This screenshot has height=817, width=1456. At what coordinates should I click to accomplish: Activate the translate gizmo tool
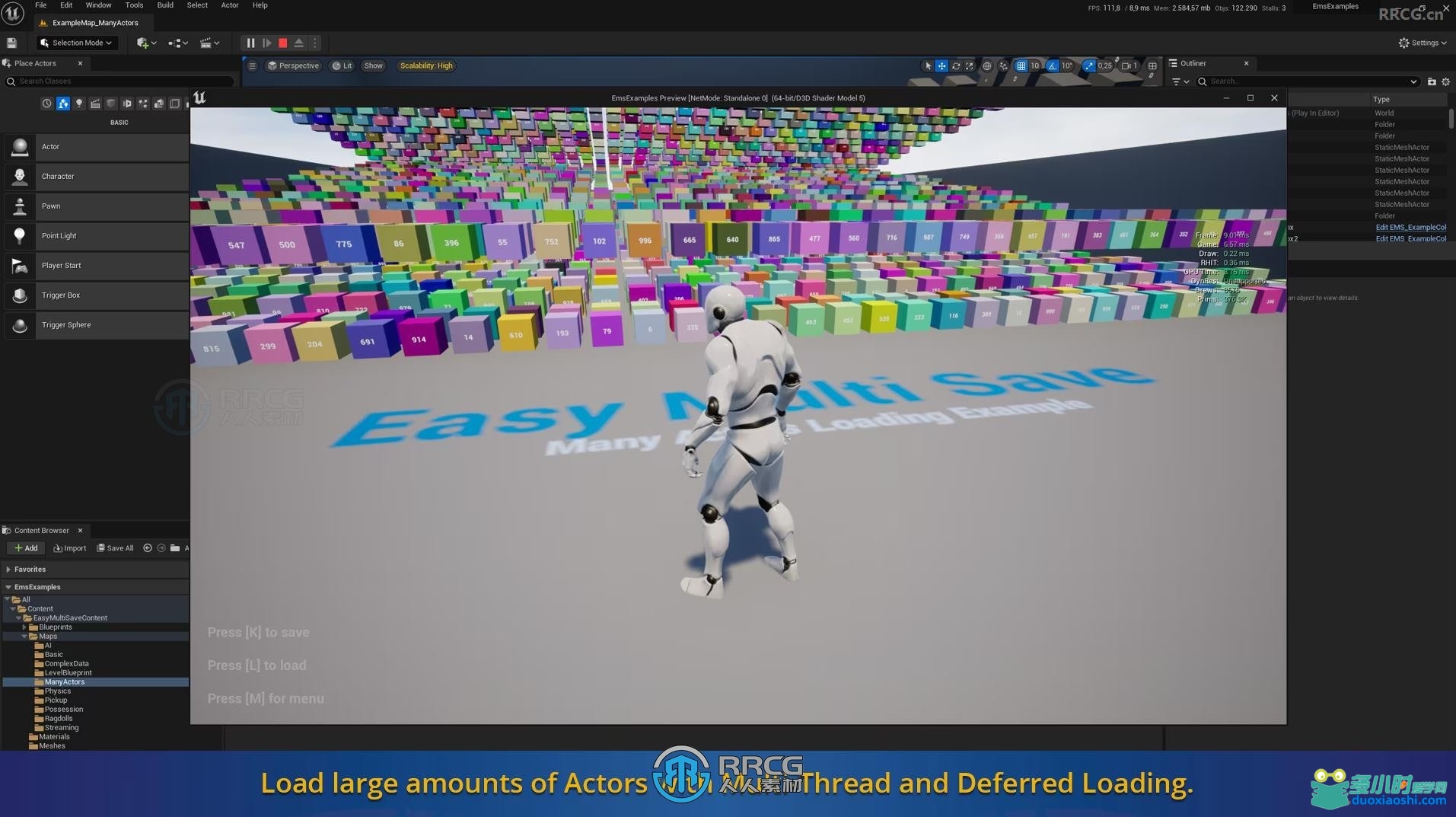pos(941,66)
